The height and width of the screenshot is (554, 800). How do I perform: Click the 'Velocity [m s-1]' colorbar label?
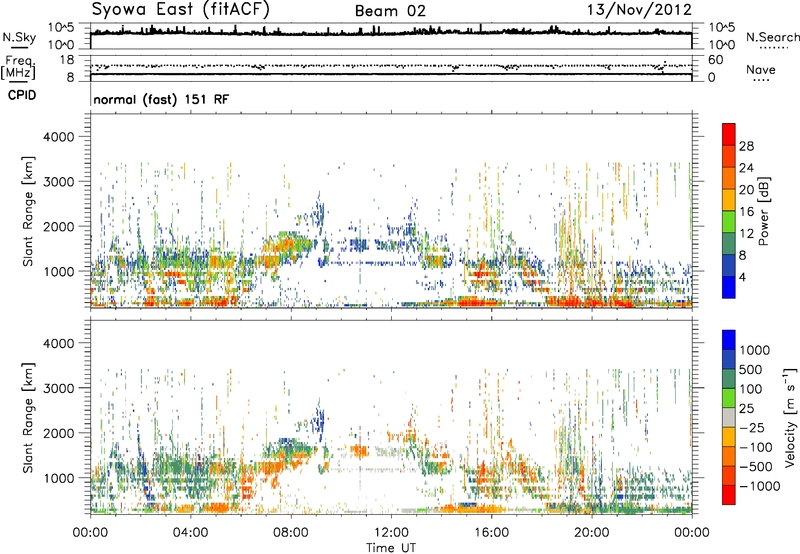point(790,417)
